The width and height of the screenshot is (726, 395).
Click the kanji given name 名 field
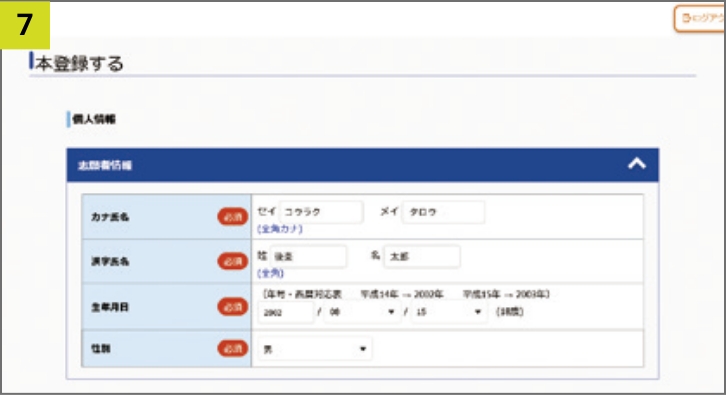422,257
